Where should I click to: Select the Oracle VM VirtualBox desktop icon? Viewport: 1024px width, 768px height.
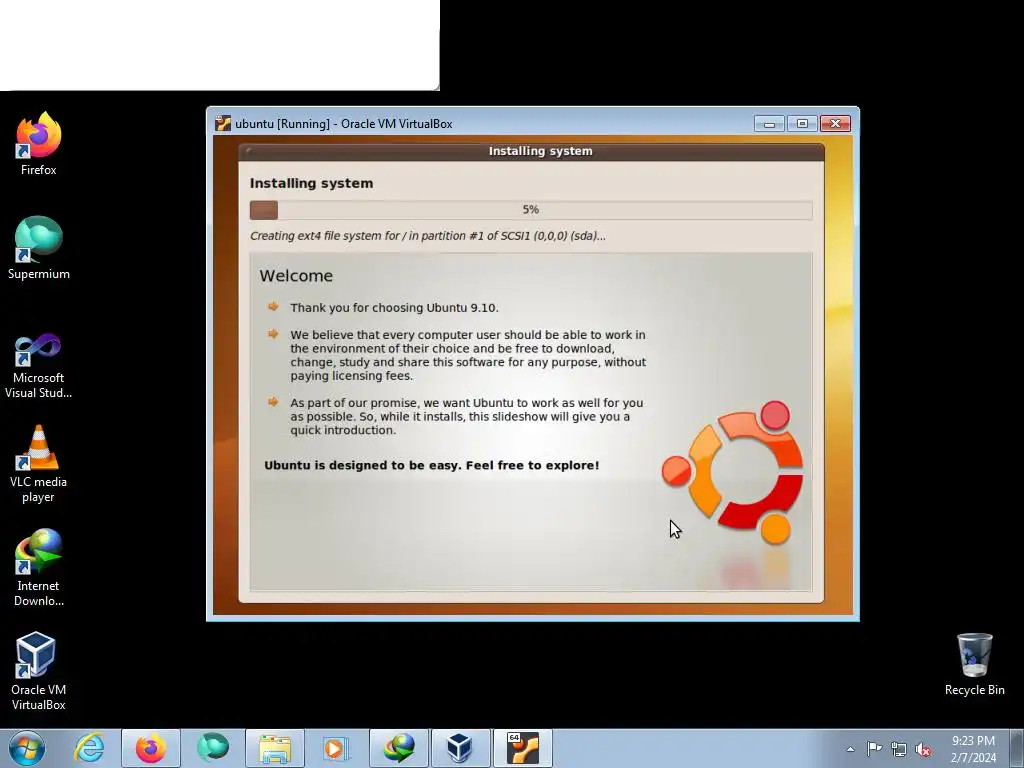click(x=39, y=671)
